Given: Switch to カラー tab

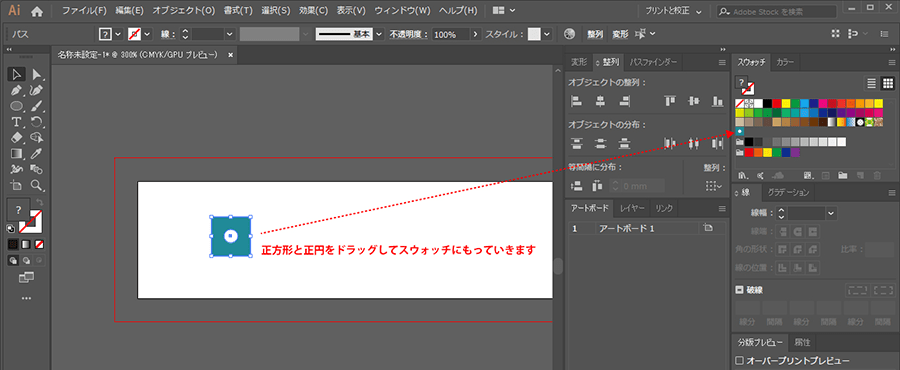Looking at the screenshot, I should (785, 62).
